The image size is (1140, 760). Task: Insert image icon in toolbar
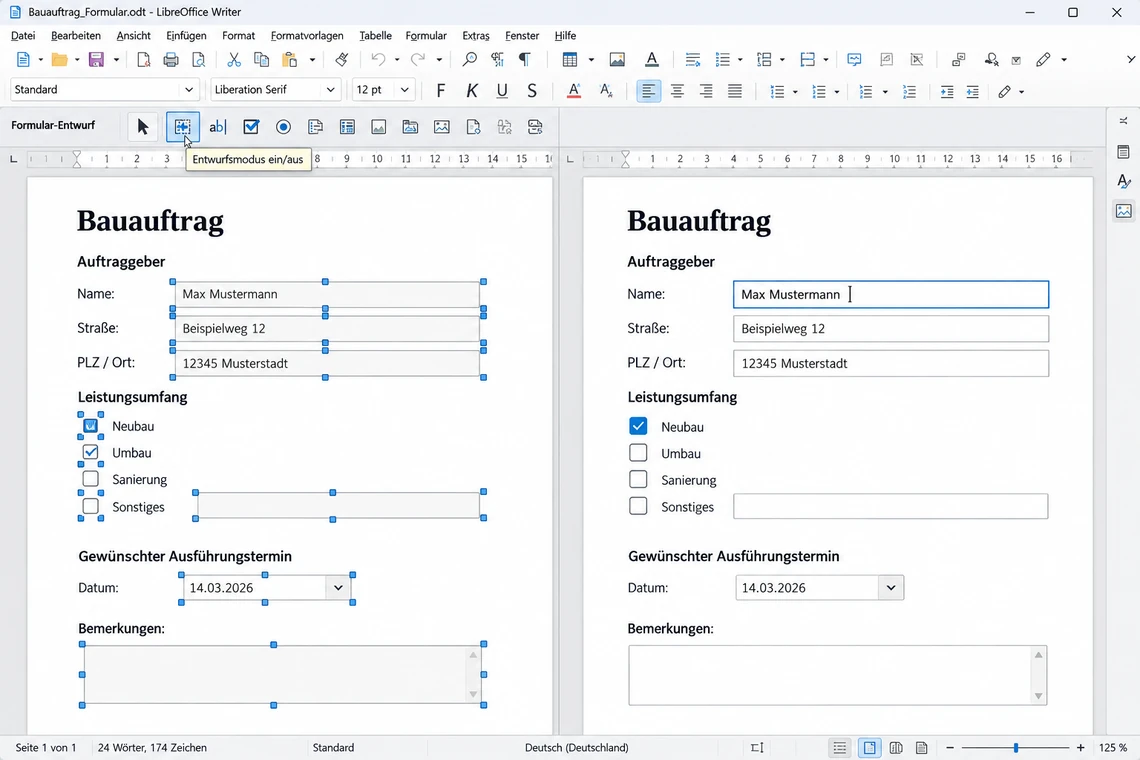[617, 60]
